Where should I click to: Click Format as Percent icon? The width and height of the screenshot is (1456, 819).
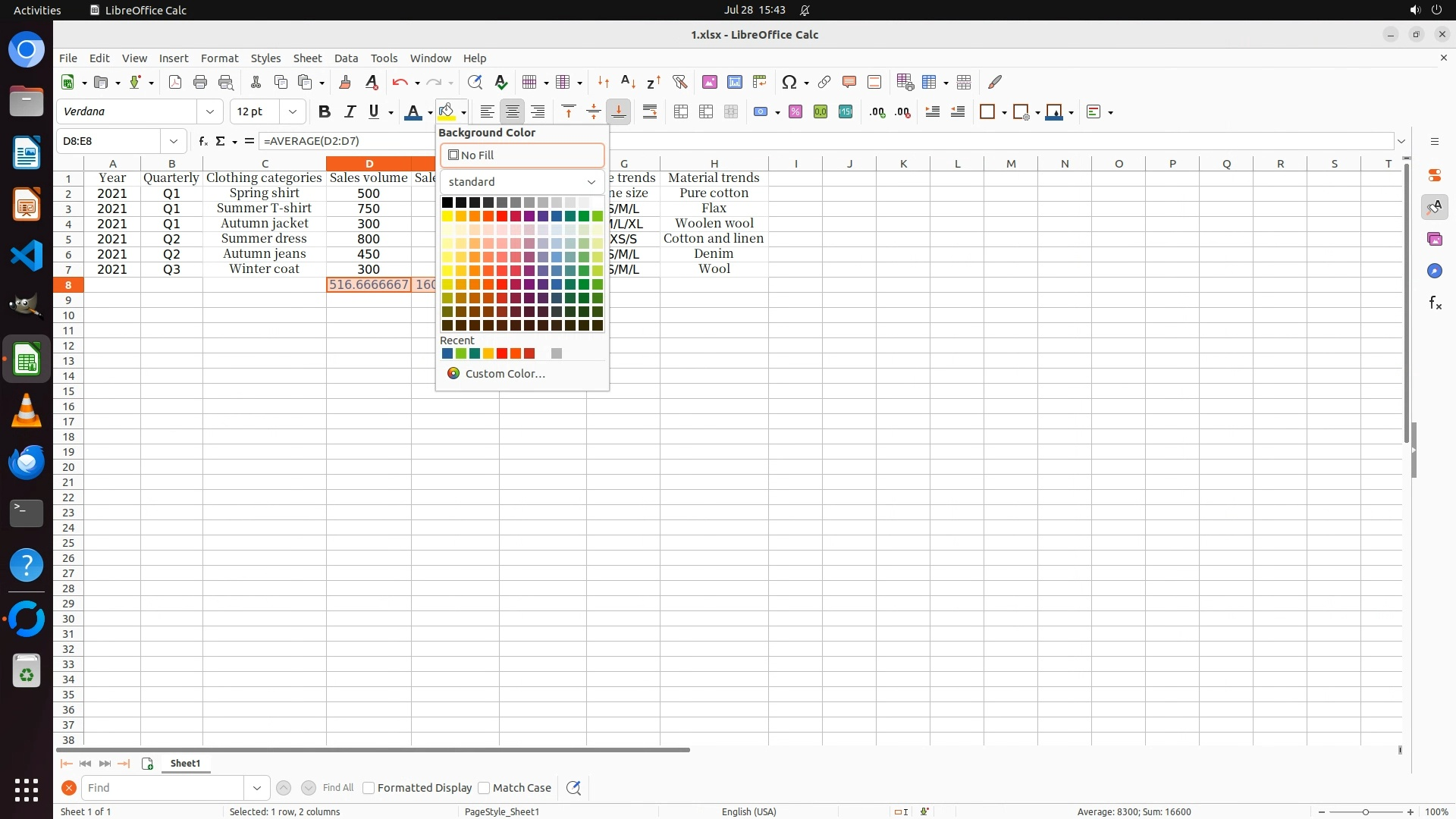coord(795,112)
